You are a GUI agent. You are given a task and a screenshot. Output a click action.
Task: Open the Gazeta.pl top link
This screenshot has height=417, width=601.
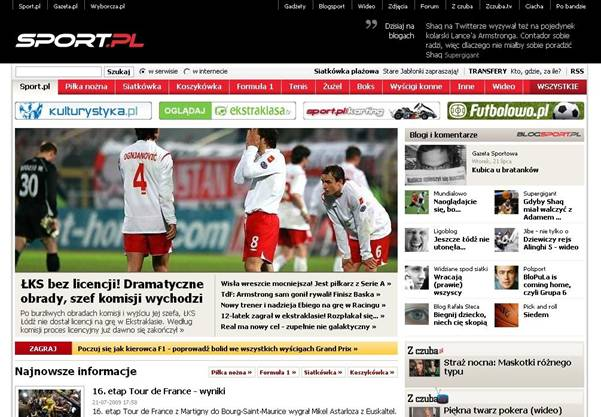pos(66,6)
